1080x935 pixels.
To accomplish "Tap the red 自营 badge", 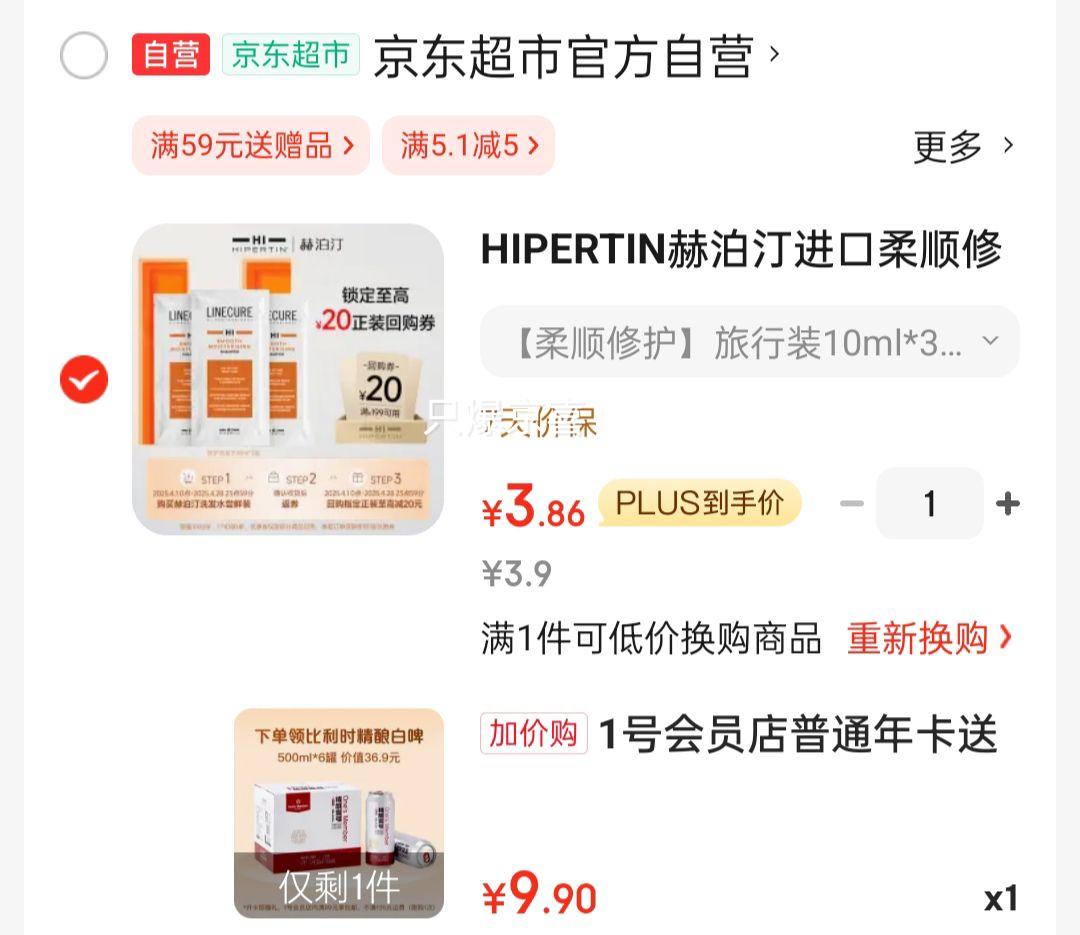I will tap(171, 54).
